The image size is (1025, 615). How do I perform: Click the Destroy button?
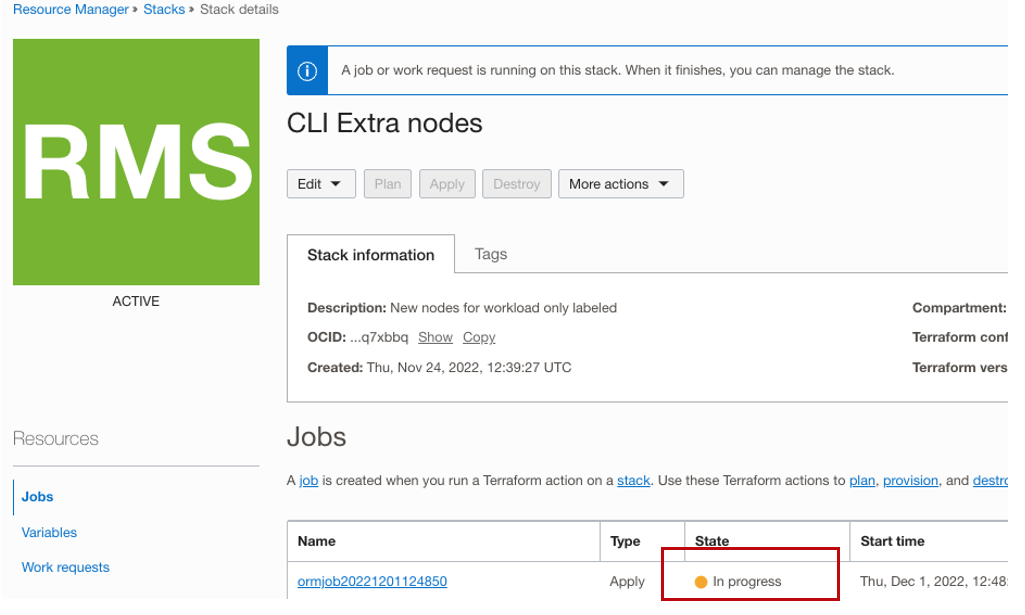(516, 184)
